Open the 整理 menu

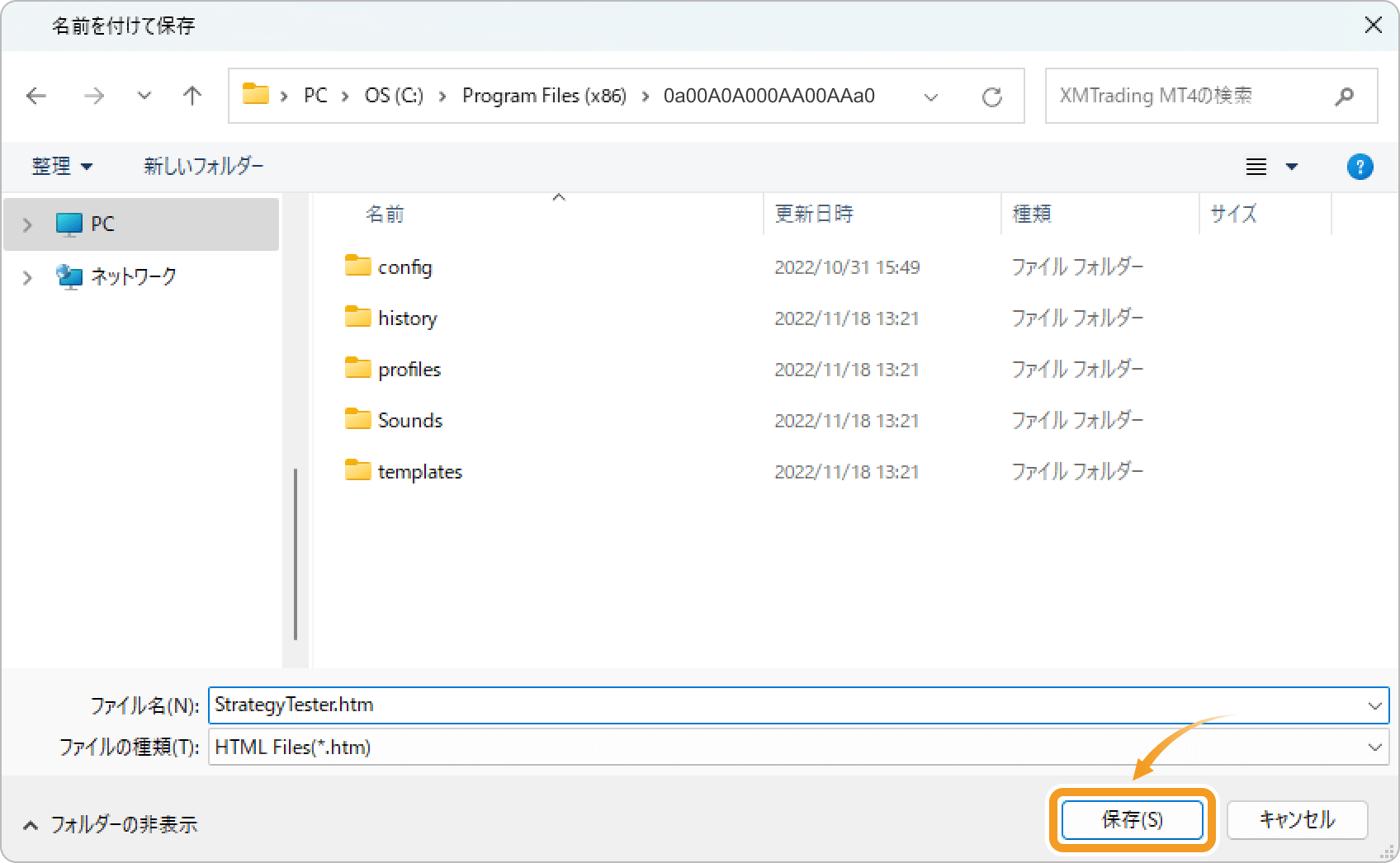point(62,166)
